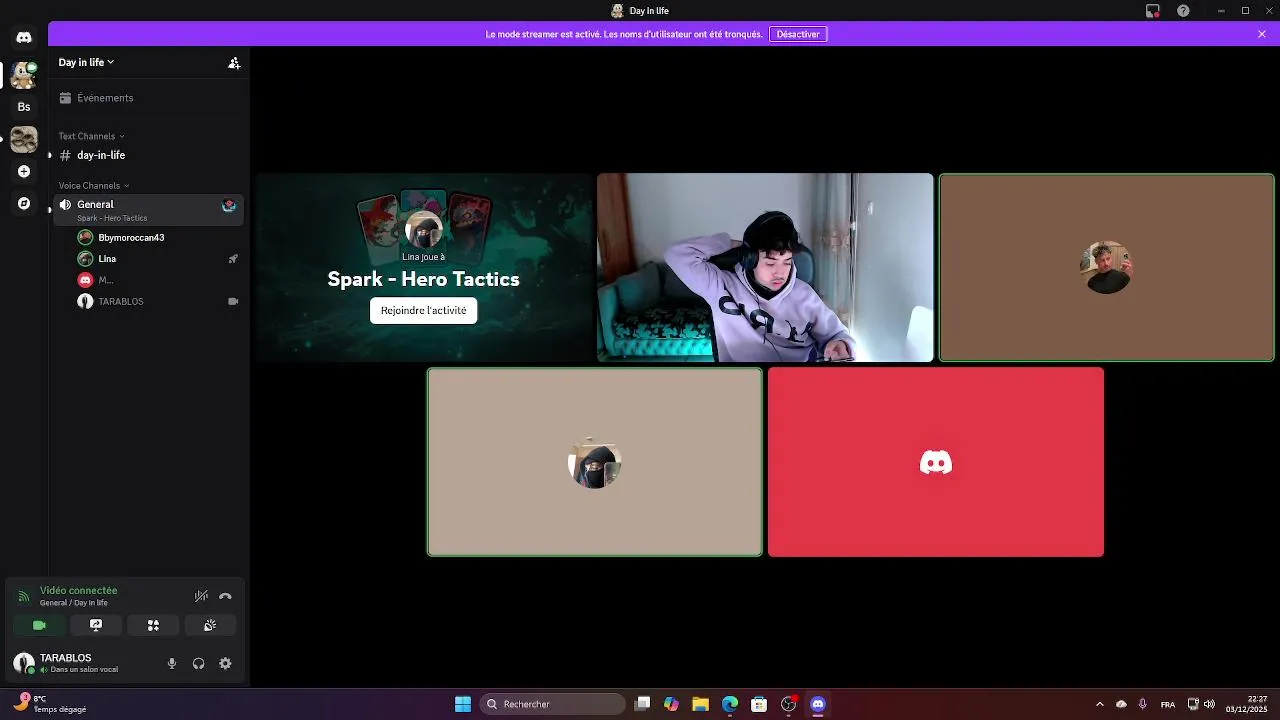This screenshot has width=1280, height=720.
Task: Open the day-in-life text channel
Action: [x=149, y=155]
